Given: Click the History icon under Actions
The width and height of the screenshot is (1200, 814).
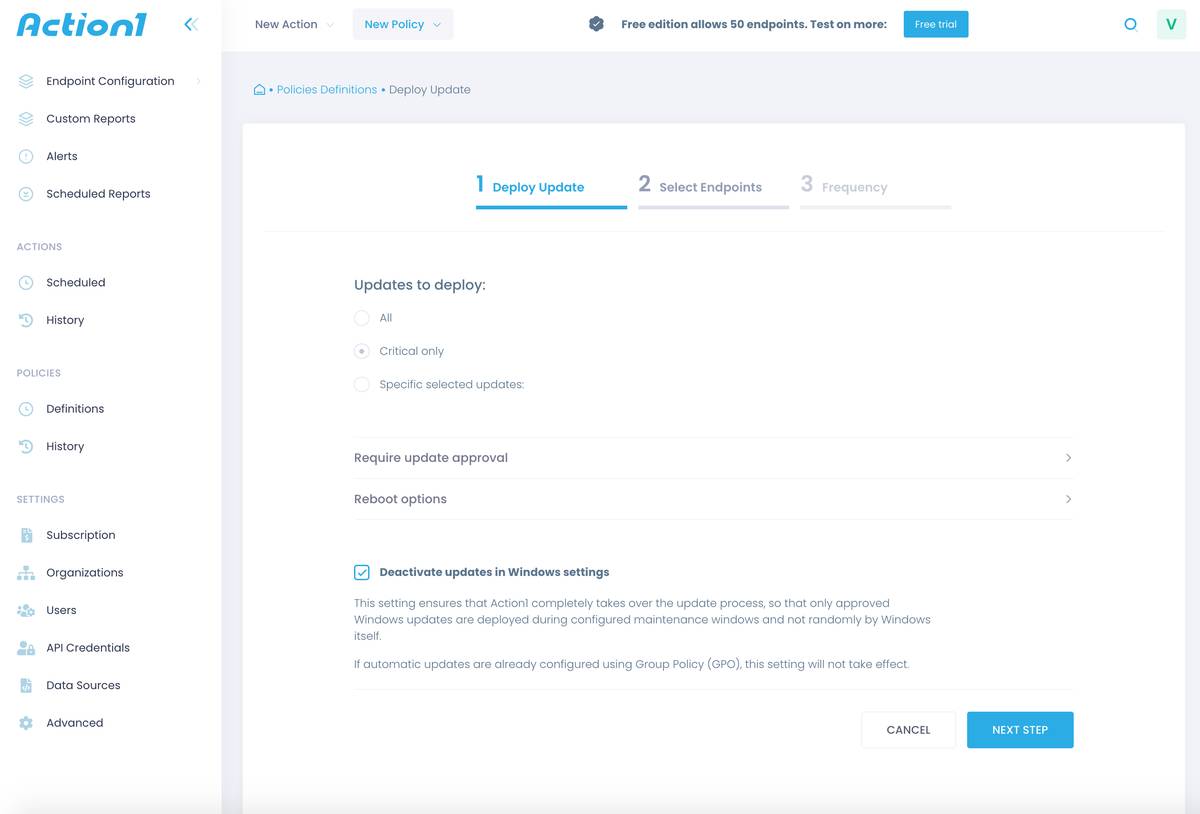Looking at the screenshot, I should coord(26,320).
